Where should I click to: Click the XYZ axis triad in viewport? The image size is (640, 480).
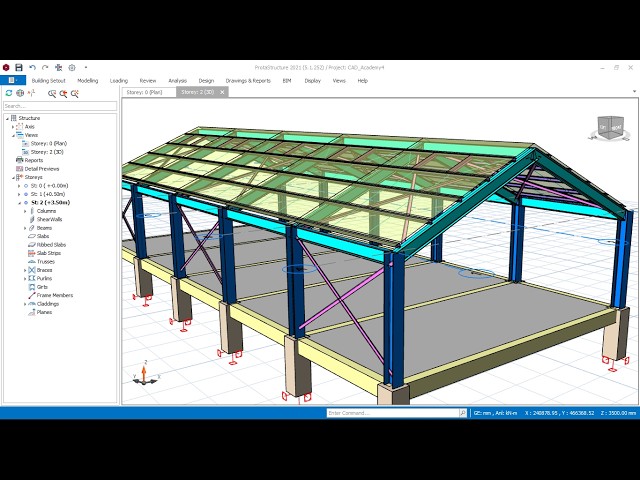[145, 373]
